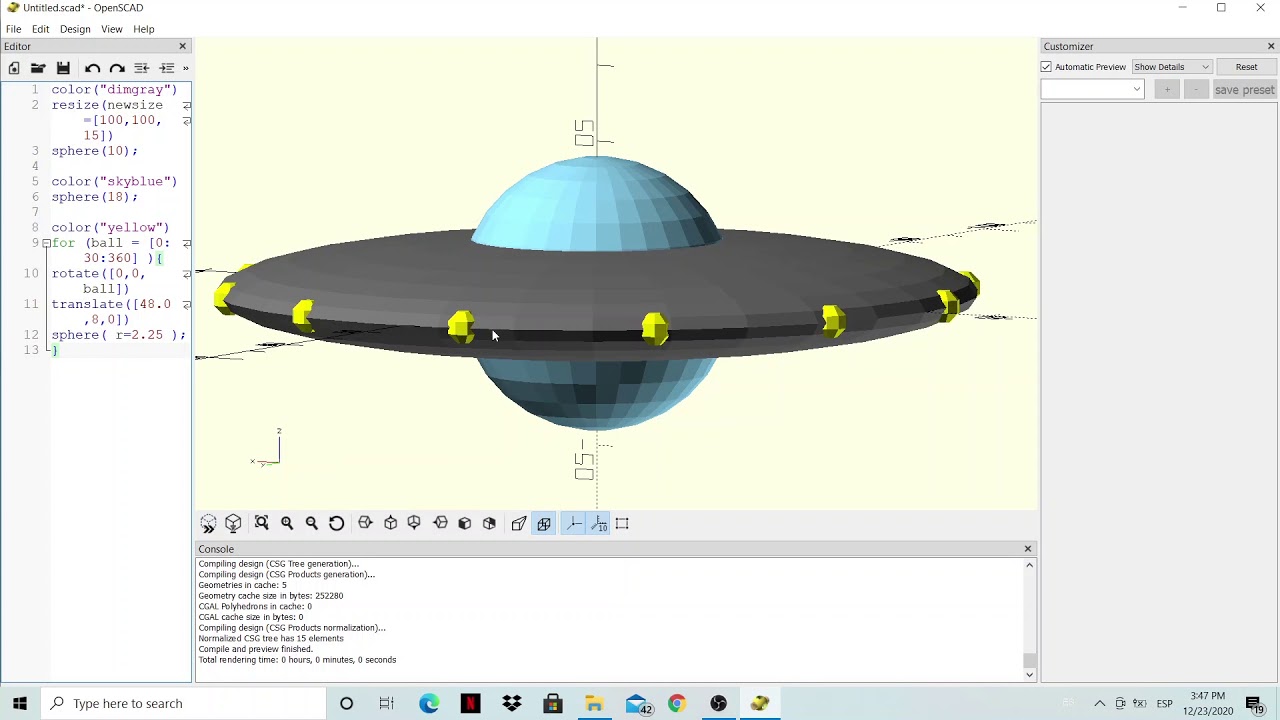
Task: Indent the selected code
Action: click(167, 68)
